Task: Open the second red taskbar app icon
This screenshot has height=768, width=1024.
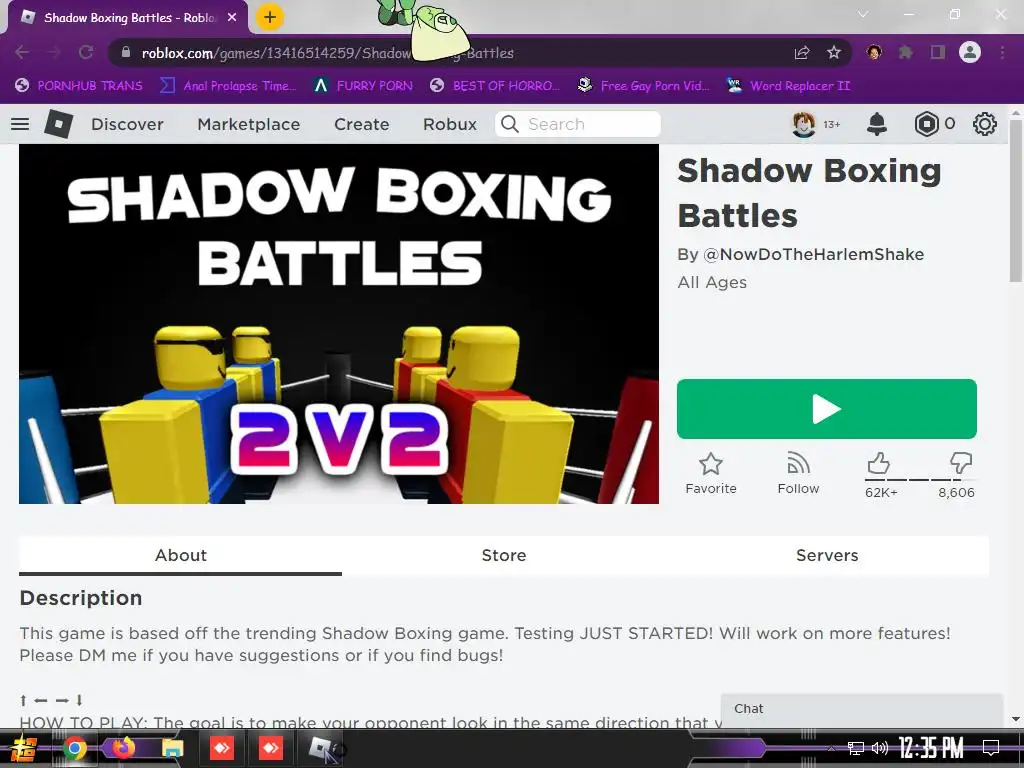Action: tap(270, 748)
